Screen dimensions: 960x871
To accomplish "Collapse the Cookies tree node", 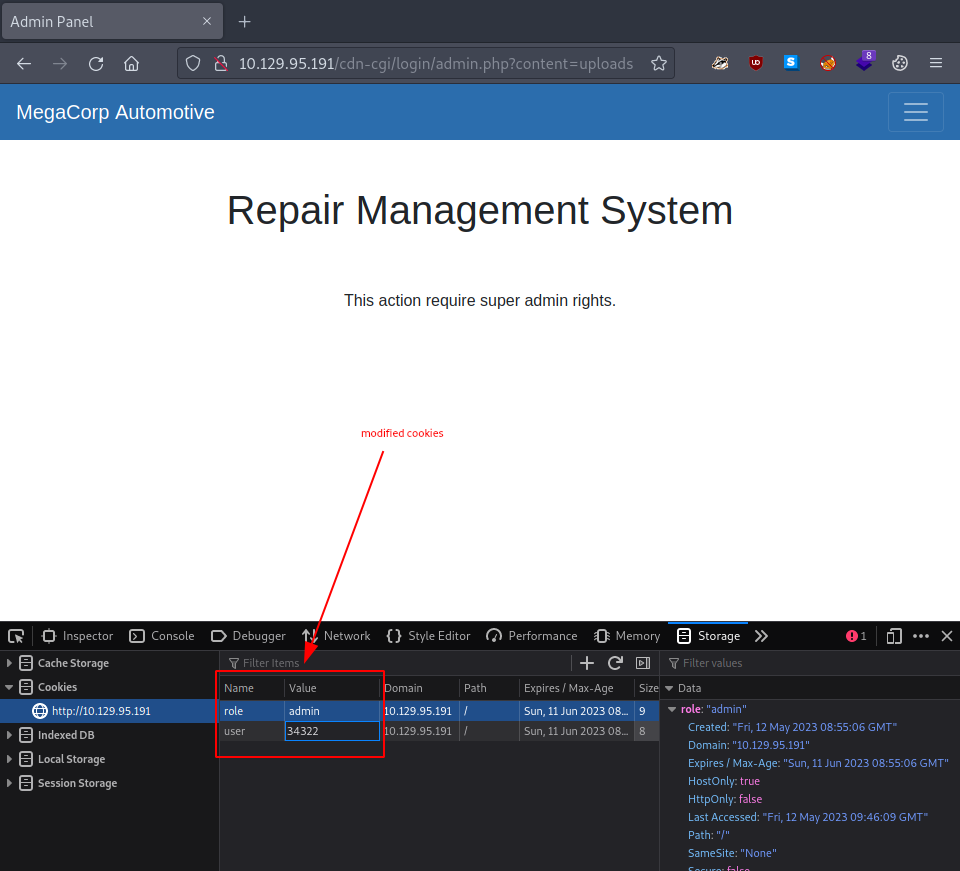I will pyautogui.click(x=11, y=687).
